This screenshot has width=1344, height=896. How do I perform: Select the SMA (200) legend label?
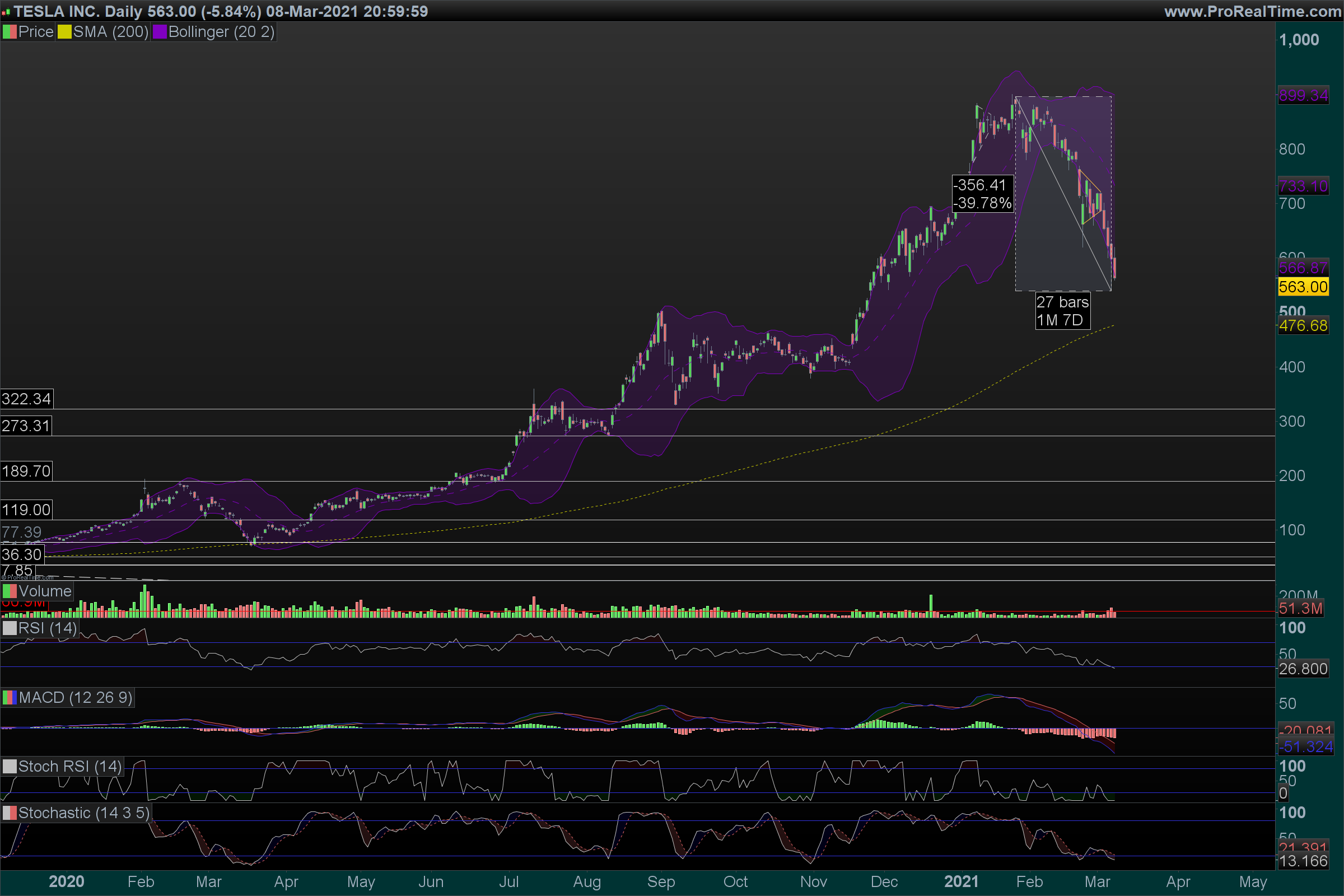click(x=110, y=32)
